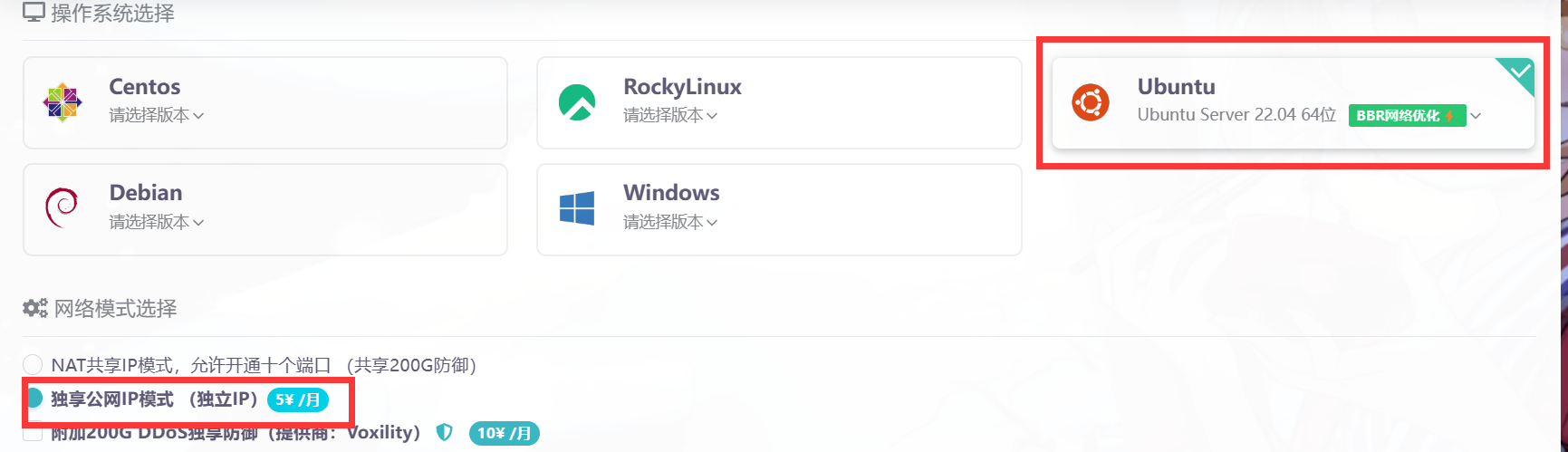This screenshot has width=1568, height=452.
Task: Open the RockyLinux 请选择版本 dropdown
Action: point(669,116)
